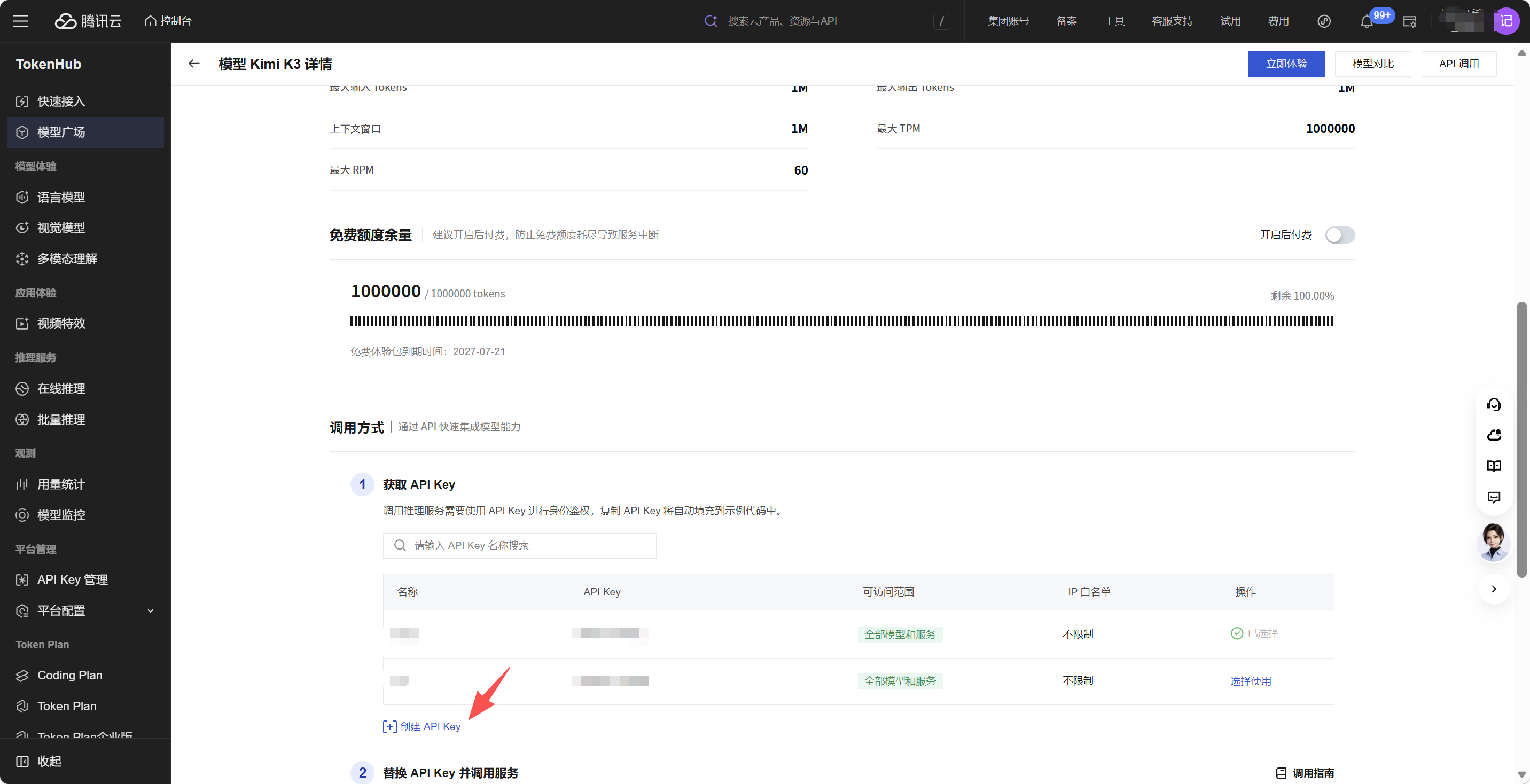Click the 创建 API Key link
The width and height of the screenshot is (1530, 784).
[421, 726]
